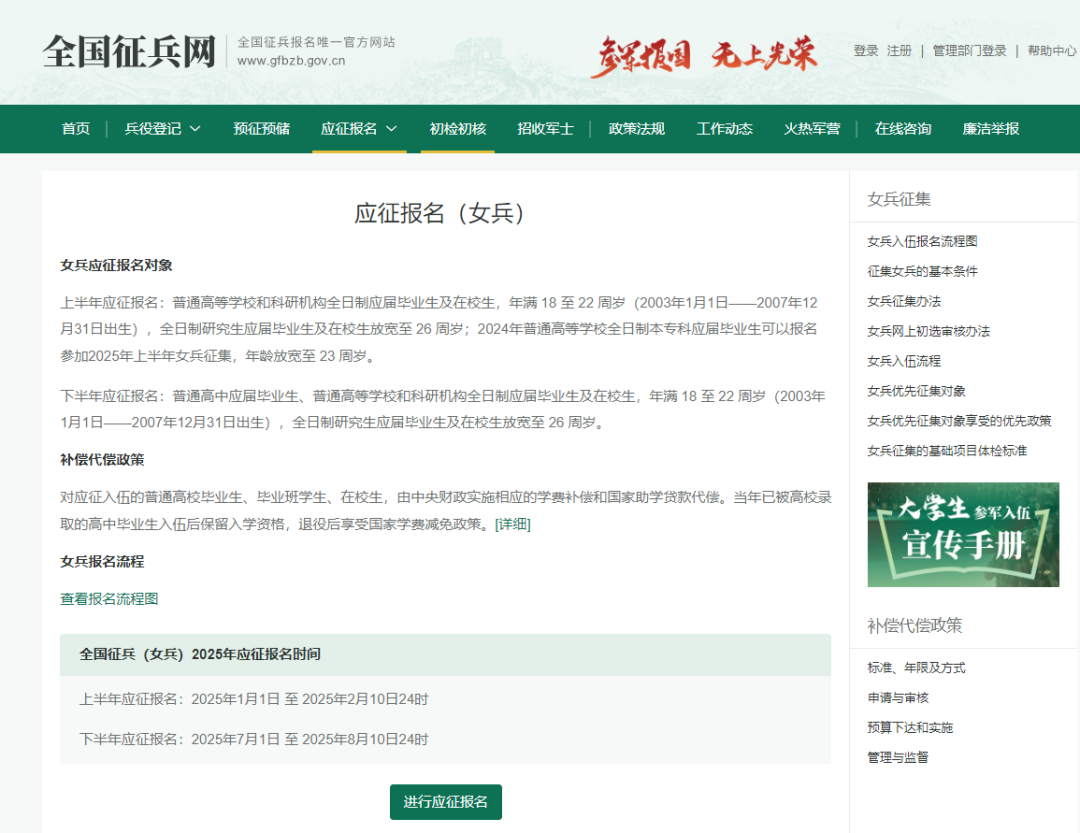Open the 帮助中心 link
Viewport: 1080px width, 833px height.
click(x=1051, y=51)
